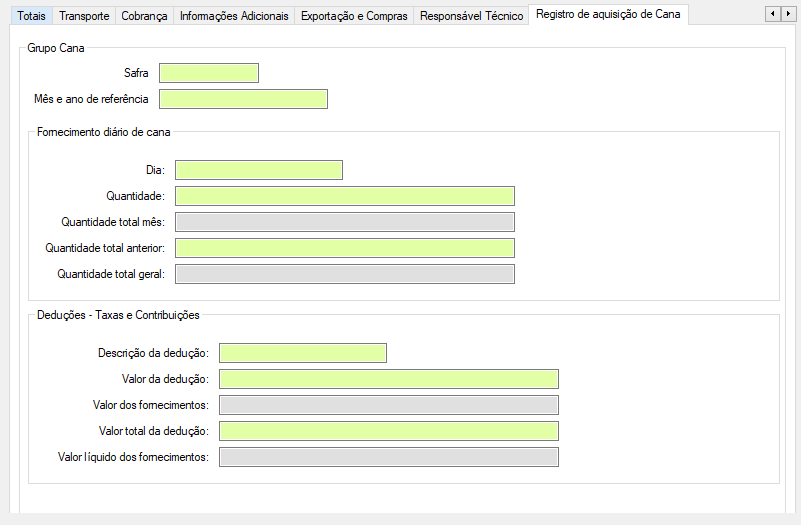Screen dimensions: 801x525
Task: Focus the Mês e ano de referência field
Action: 243,99
